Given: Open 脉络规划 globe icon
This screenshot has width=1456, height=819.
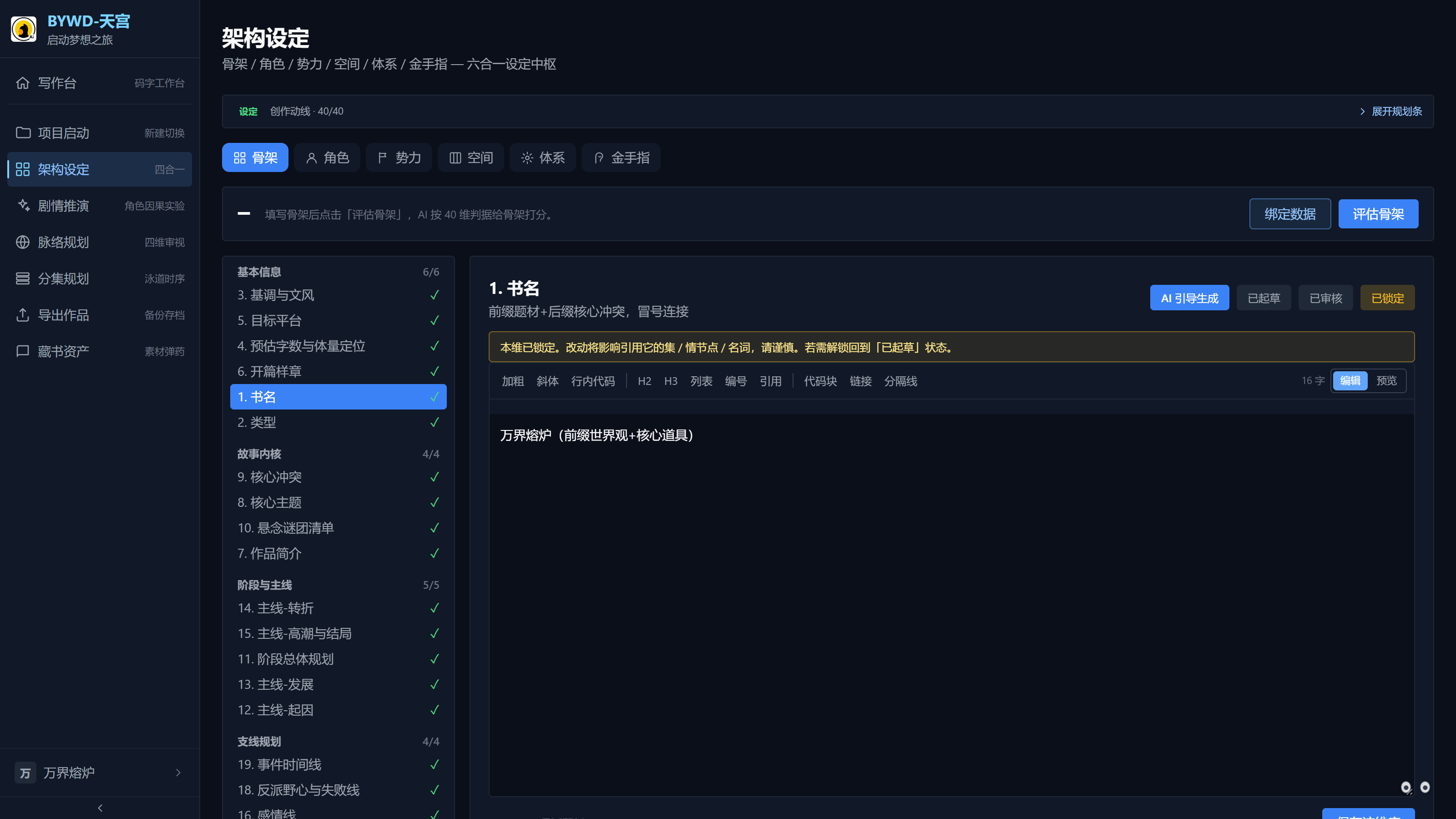Looking at the screenshot, I should pyautogui.click(x=23, y=243).
